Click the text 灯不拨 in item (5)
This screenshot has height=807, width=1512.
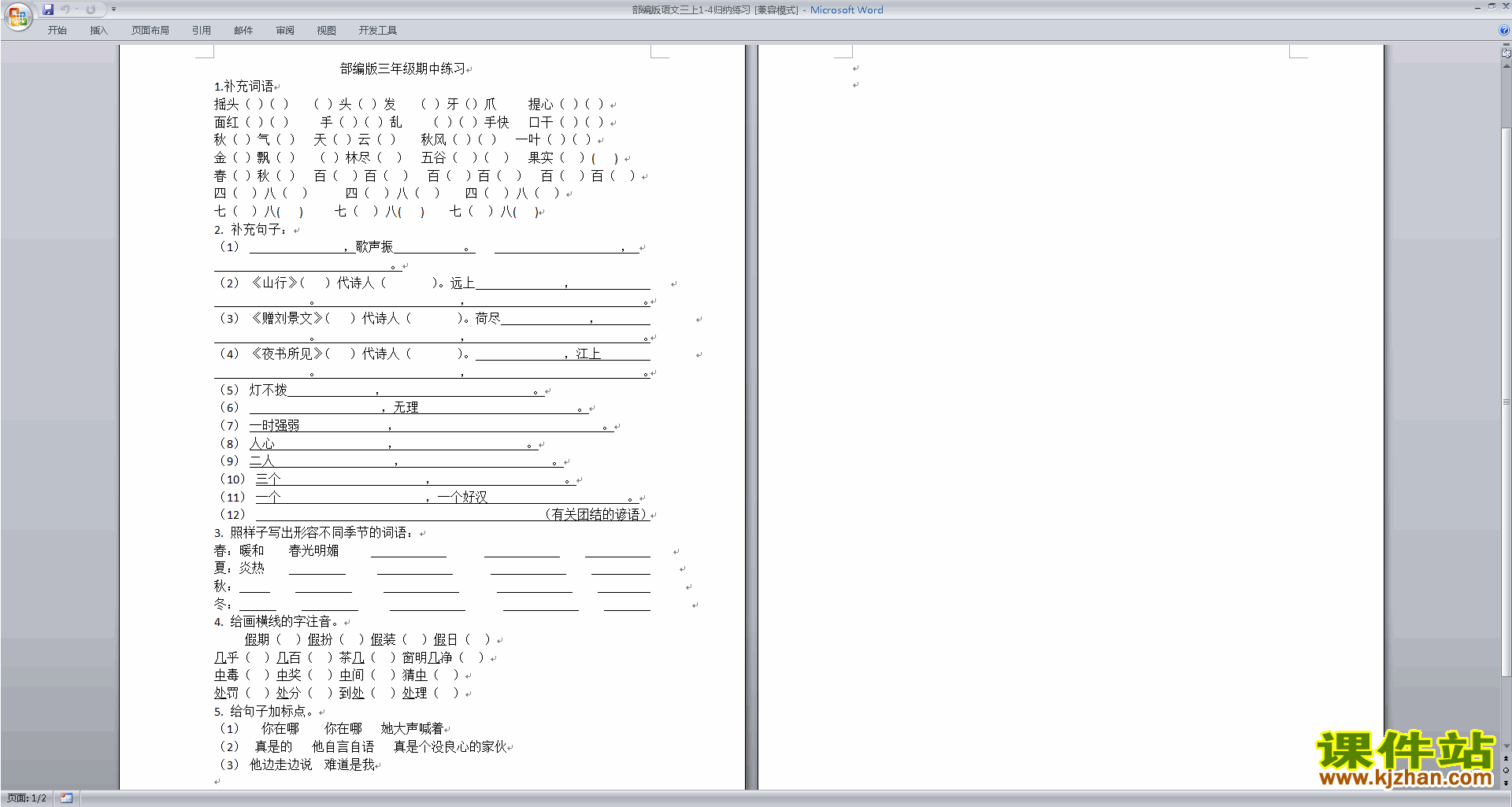[268, 390]
